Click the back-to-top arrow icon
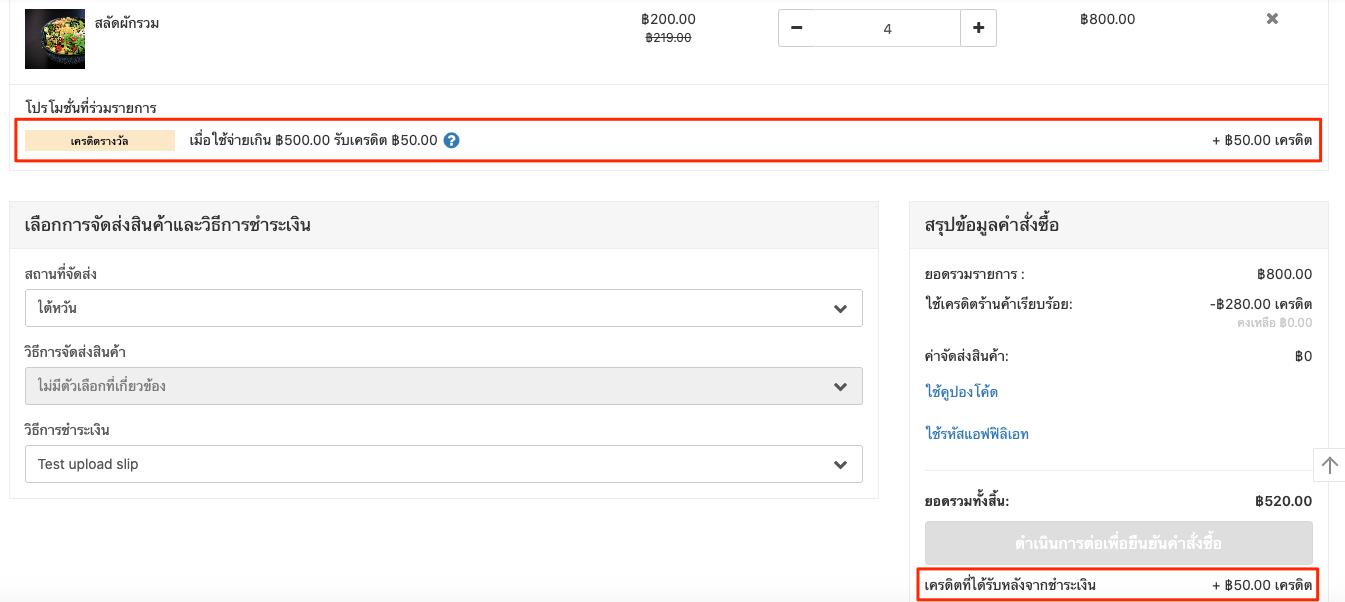 1329,465
